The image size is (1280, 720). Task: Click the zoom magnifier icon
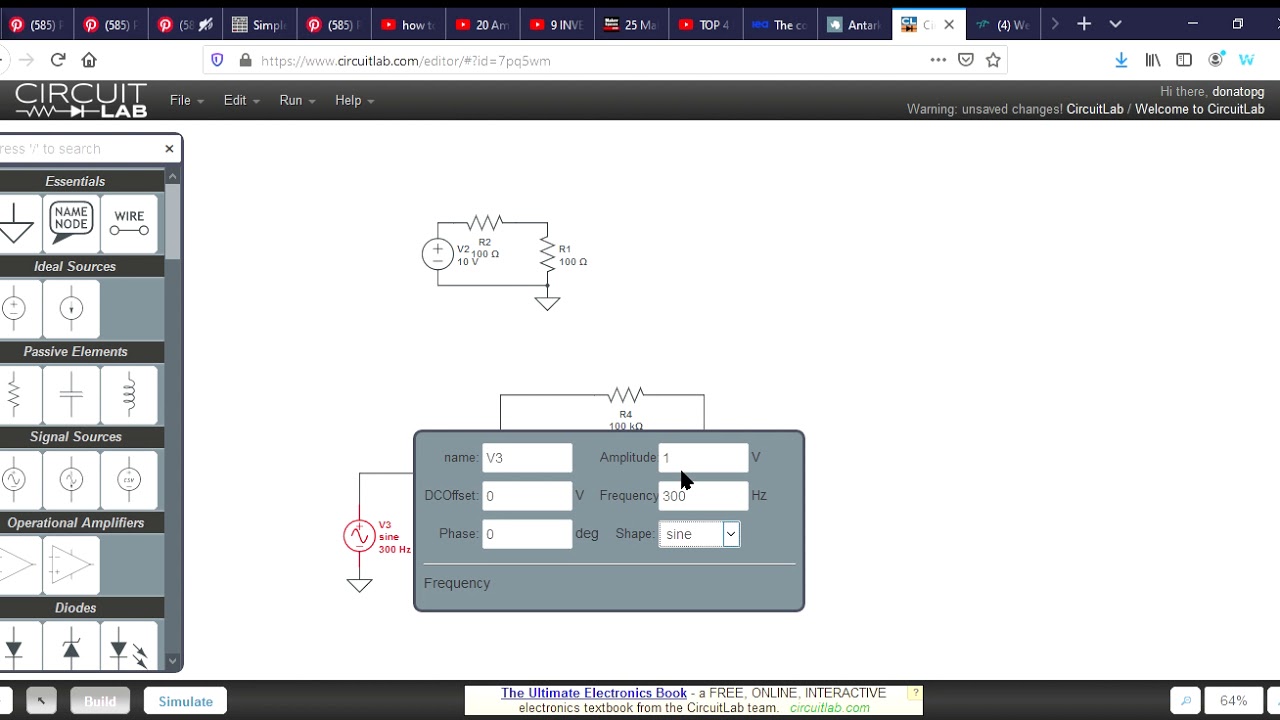[x=1185, y=701]
